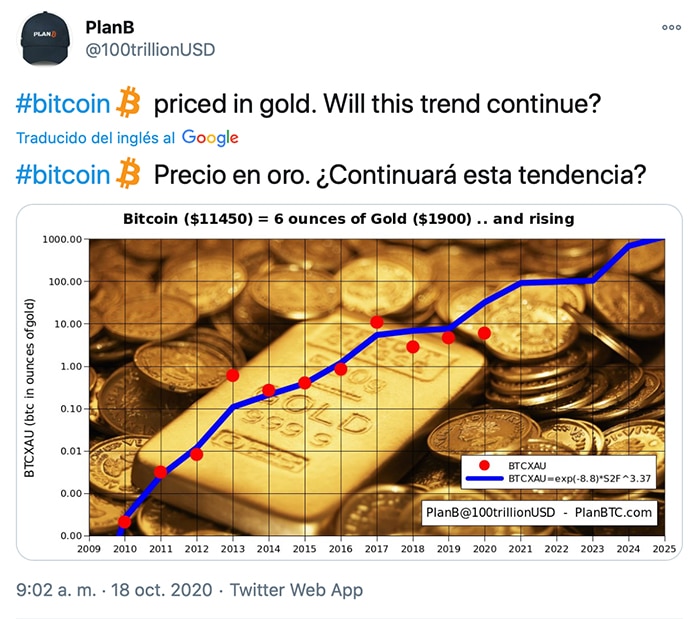The height and width of the screenshot is (619, 700).
Task: Click the #bitcoin hashtag in Spanish translation
Action: click(63, 174)
